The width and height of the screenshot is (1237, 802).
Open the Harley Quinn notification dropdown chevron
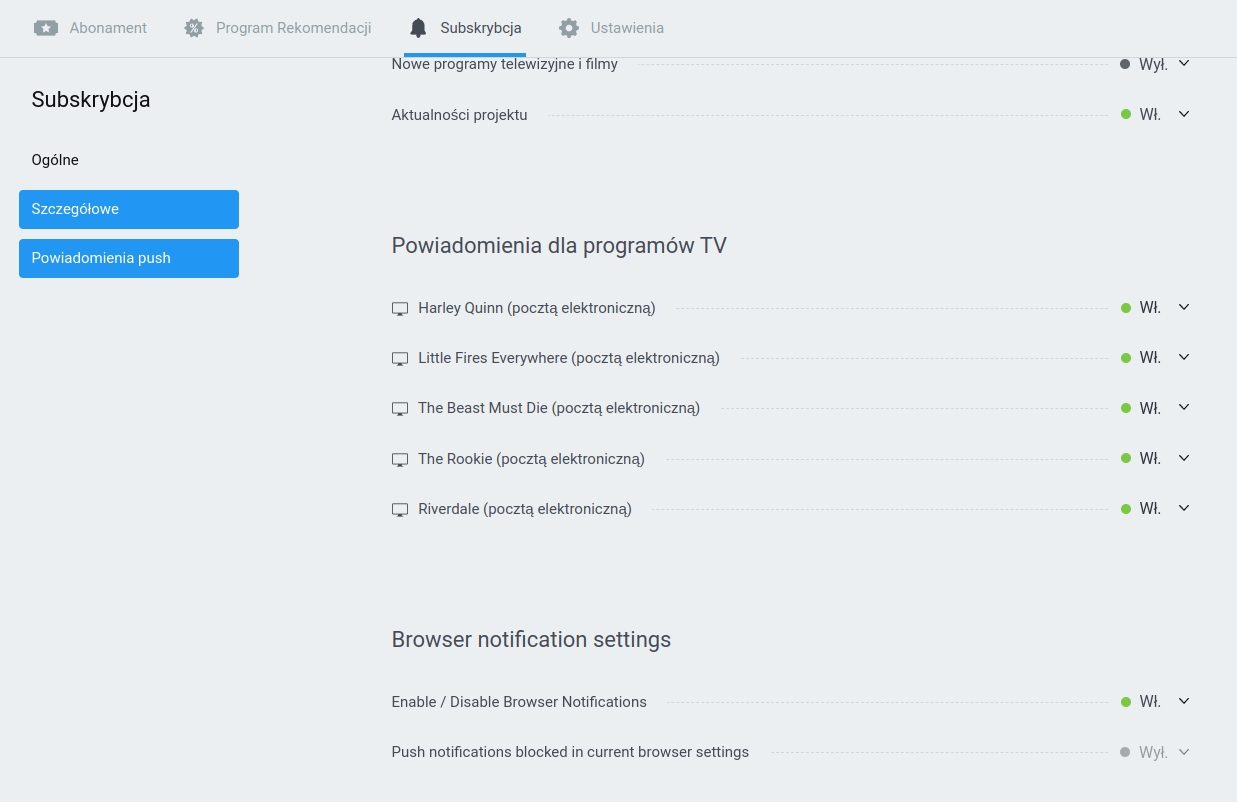click(1184, 307)
